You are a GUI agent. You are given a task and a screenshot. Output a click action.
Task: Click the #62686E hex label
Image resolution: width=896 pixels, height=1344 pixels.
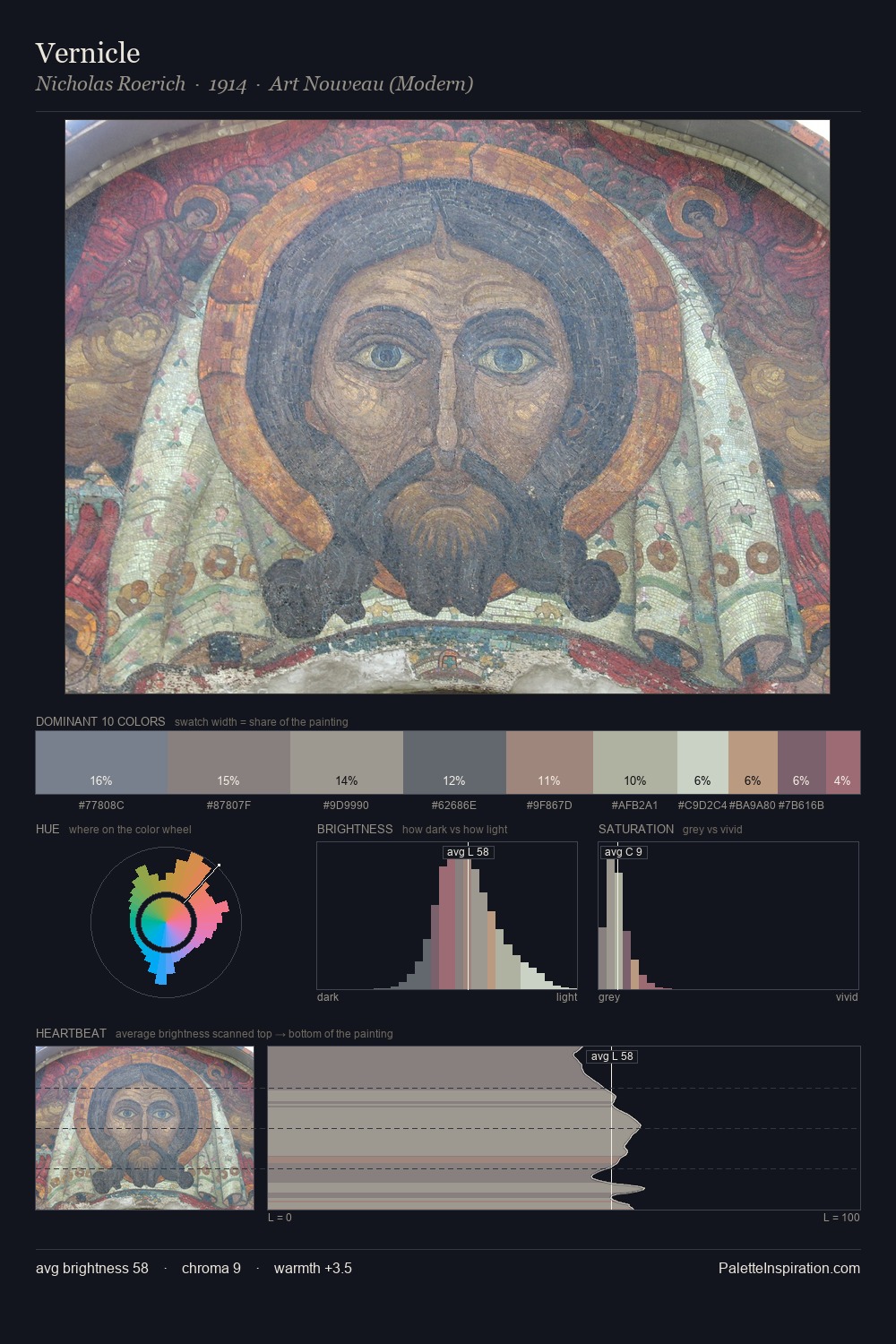(454, 806)
